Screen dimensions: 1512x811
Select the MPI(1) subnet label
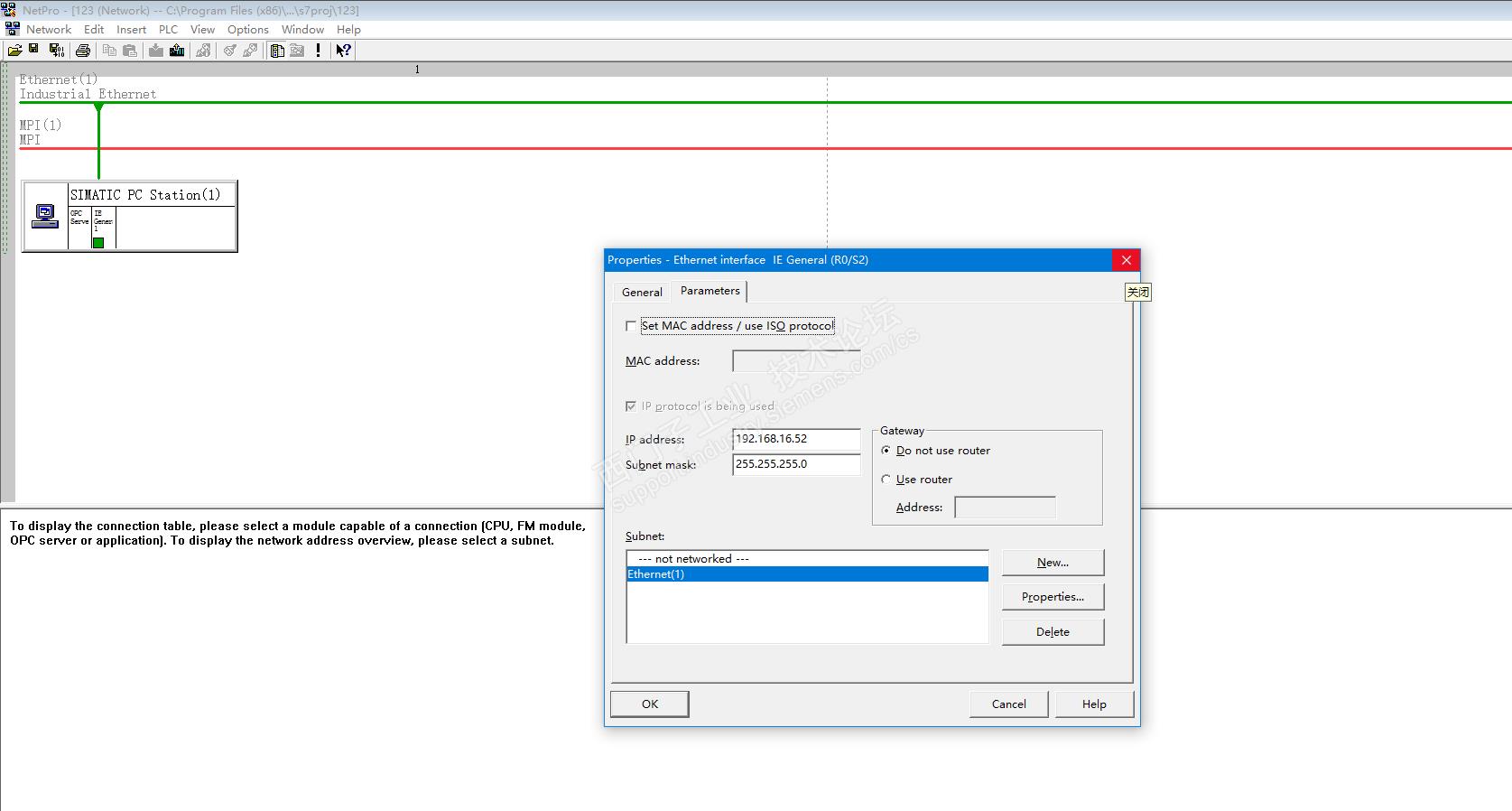coord(40,133)
